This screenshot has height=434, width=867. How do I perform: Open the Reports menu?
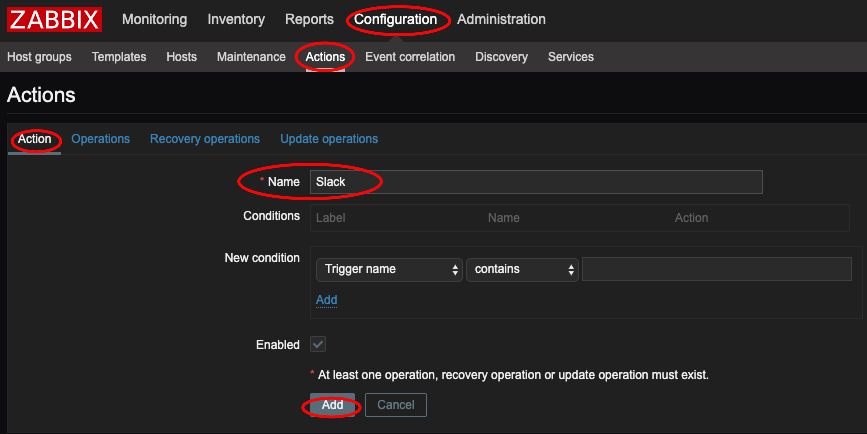pyautogui.click(x=309, y=19)
